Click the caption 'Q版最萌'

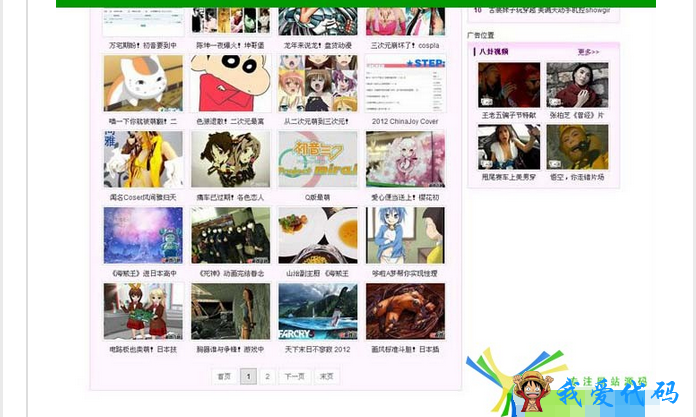pyautogui.click(x=317, y=197)
